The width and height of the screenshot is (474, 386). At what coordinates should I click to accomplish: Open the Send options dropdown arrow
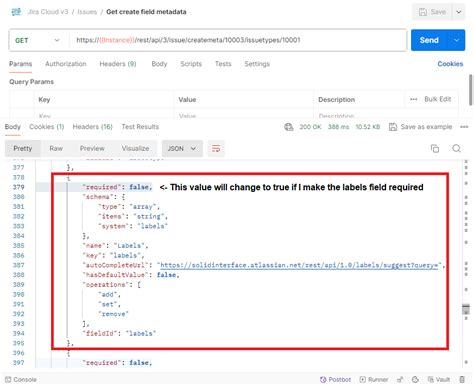pyautogui.click(x=456, y=40)
